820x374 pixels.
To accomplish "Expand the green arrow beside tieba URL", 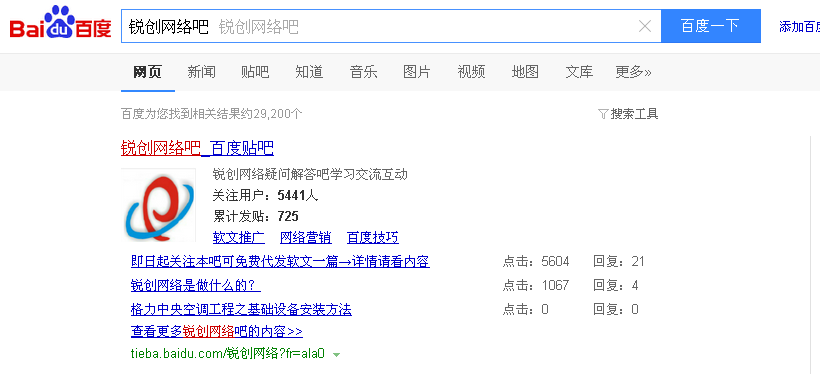I will (x=336, y=355).
